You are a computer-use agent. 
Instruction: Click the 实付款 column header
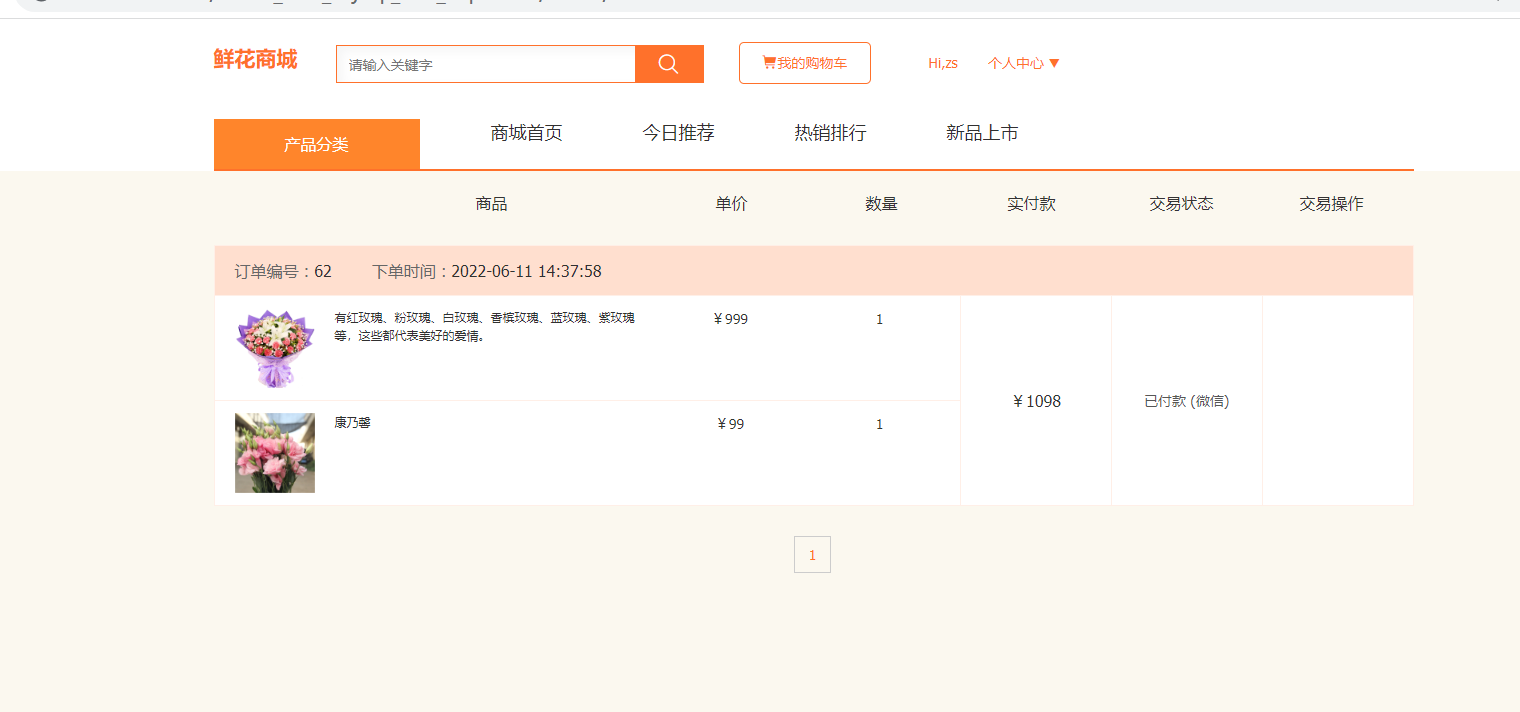(x=1031, y=204)
